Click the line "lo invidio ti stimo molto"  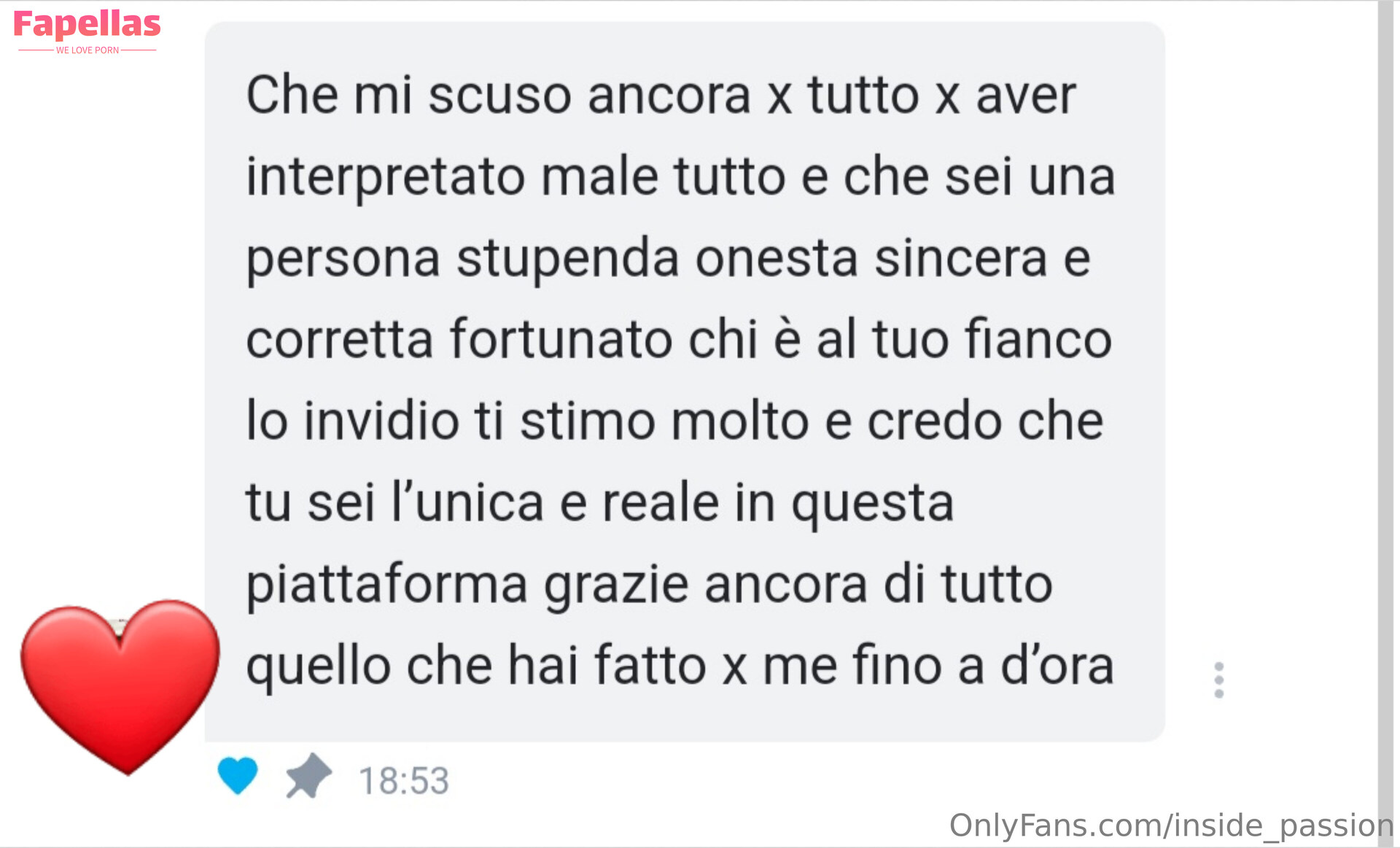(x=674, y=421)
